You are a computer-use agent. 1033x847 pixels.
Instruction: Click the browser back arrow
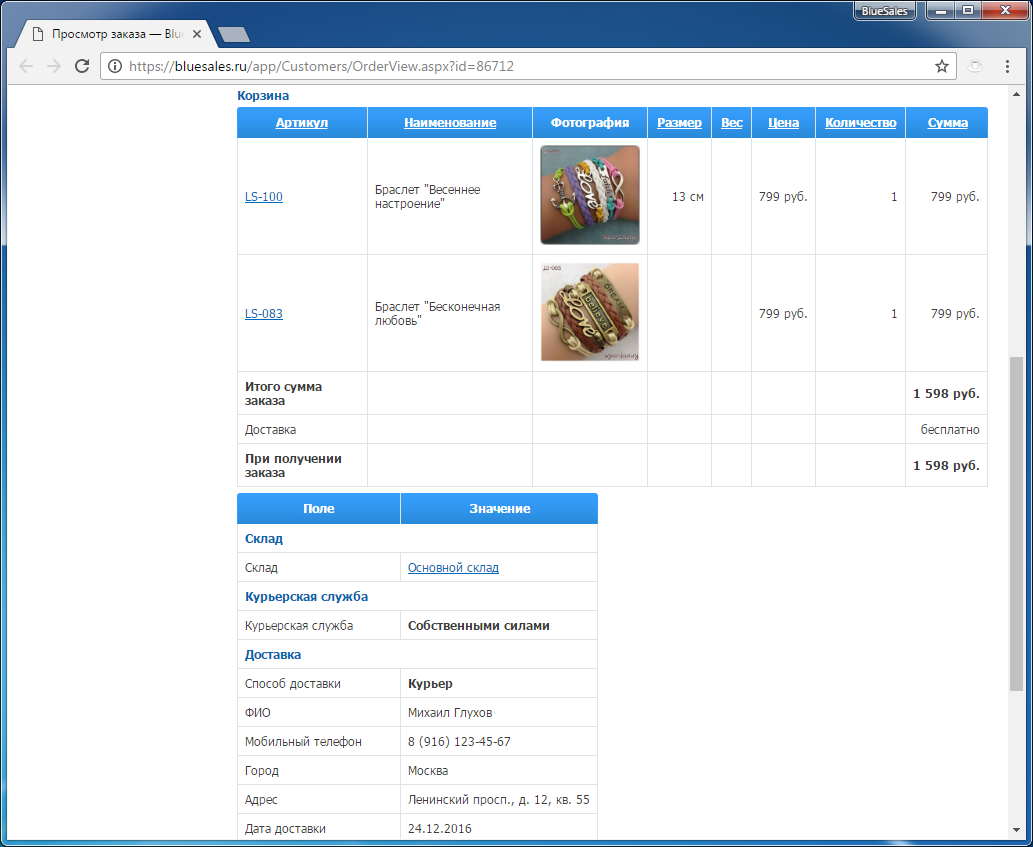click(x=26, y=66)
